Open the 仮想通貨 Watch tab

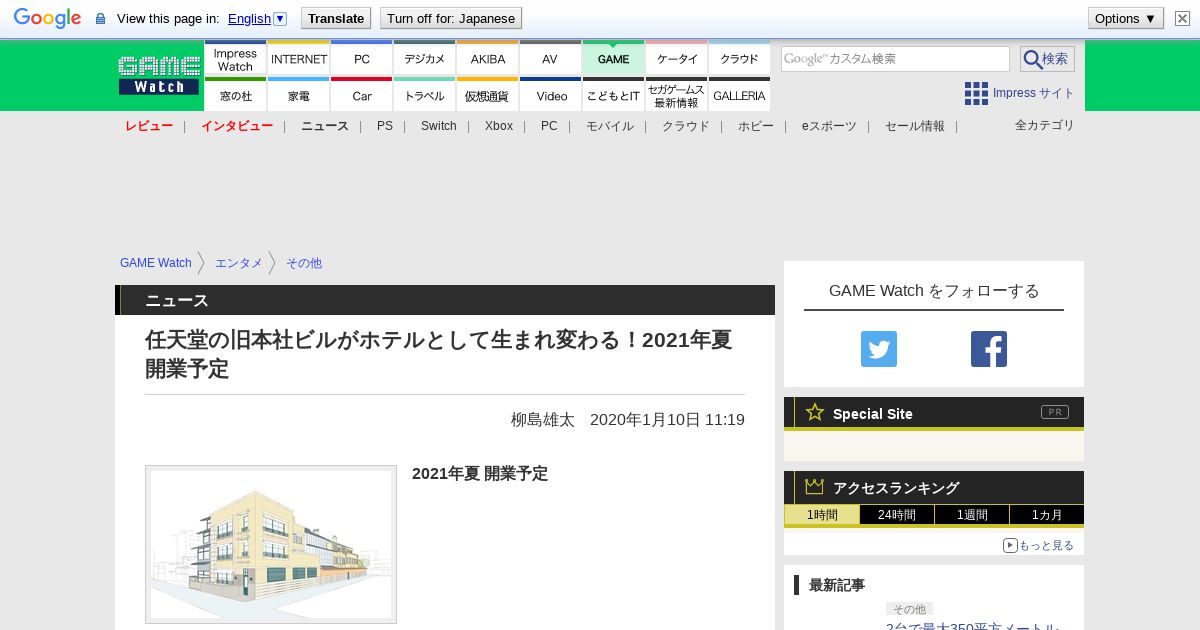coord(488,95)
